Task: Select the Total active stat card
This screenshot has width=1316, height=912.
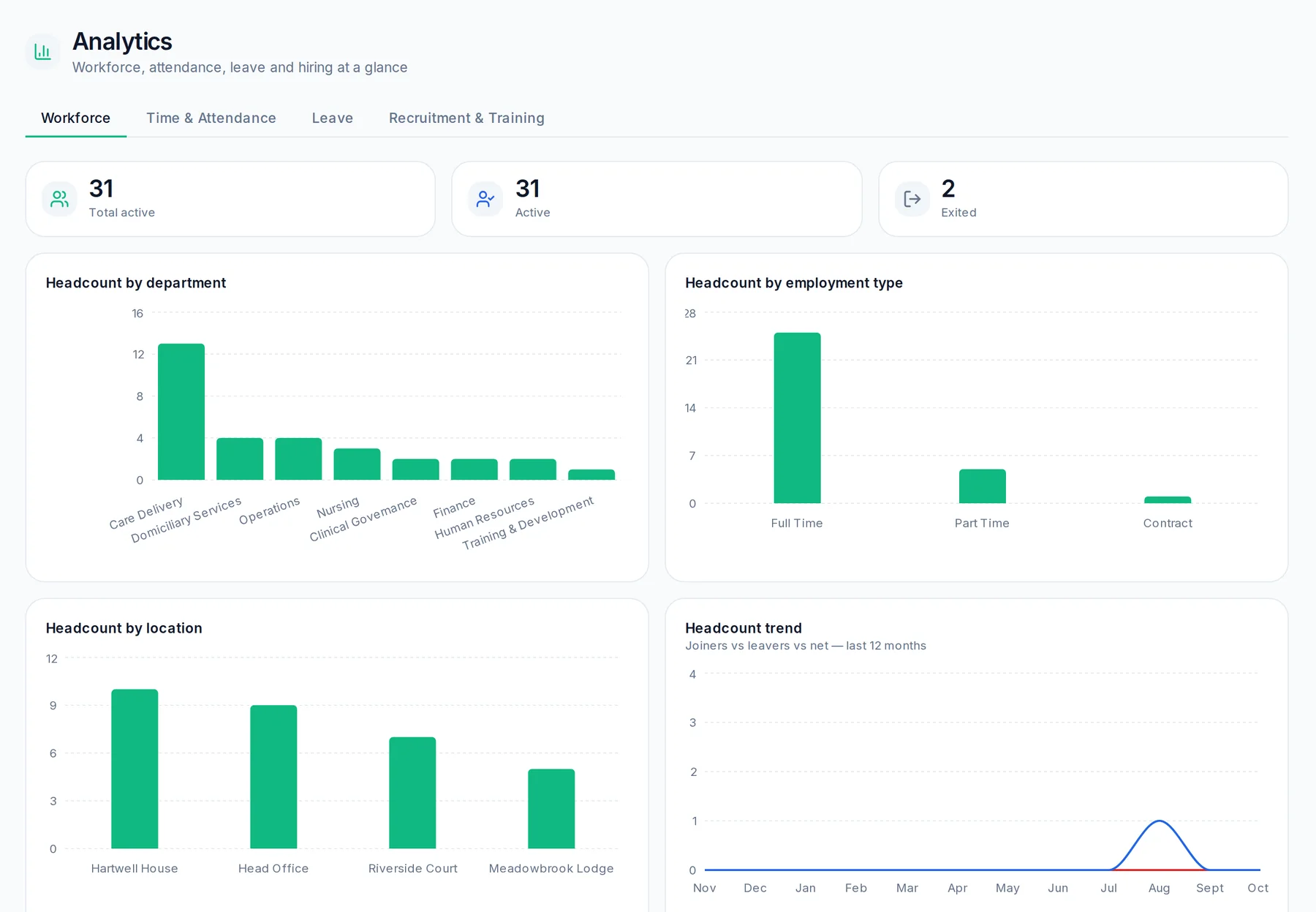Action: [x=230, y=199]
